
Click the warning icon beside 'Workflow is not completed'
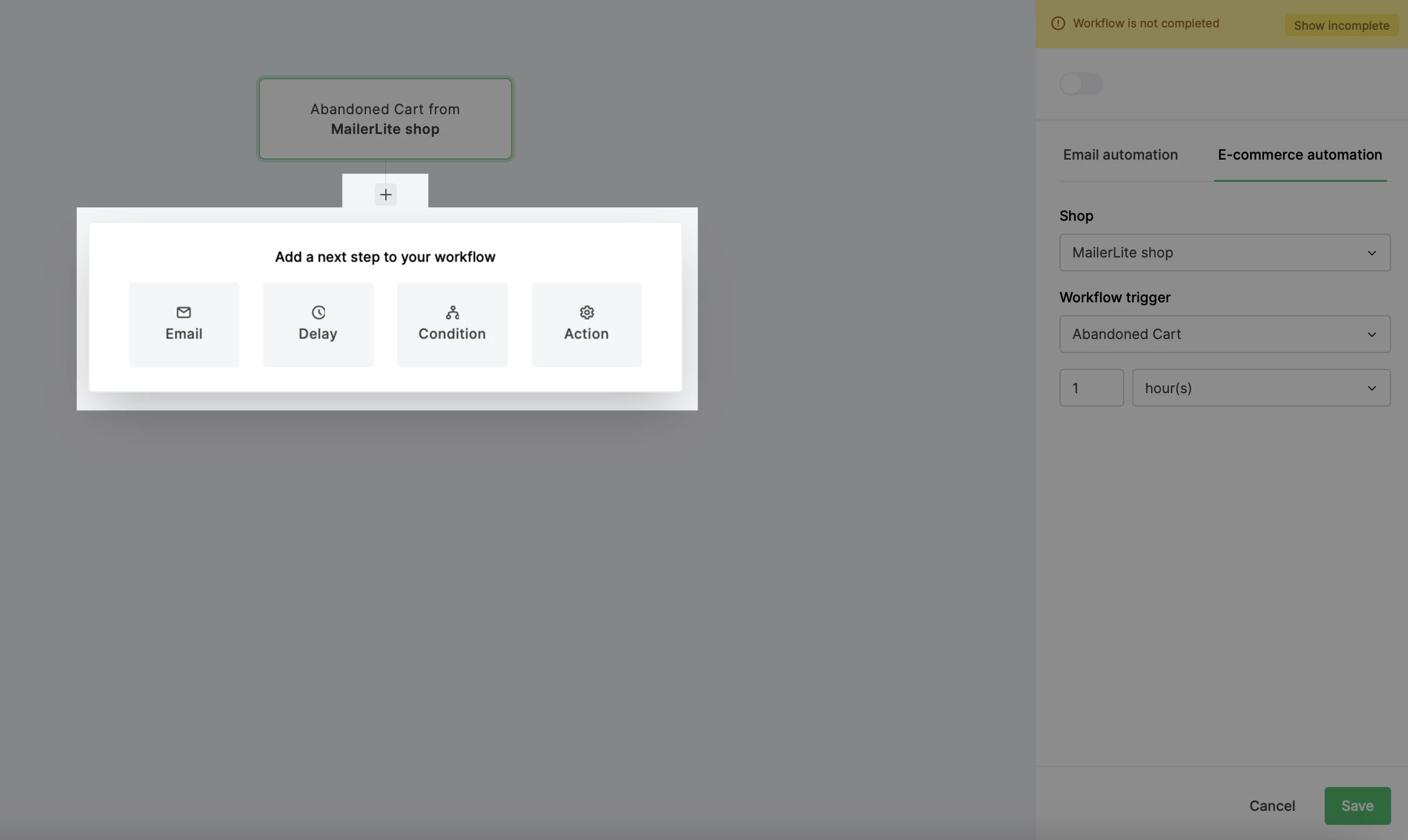[x=1058, y=23]
